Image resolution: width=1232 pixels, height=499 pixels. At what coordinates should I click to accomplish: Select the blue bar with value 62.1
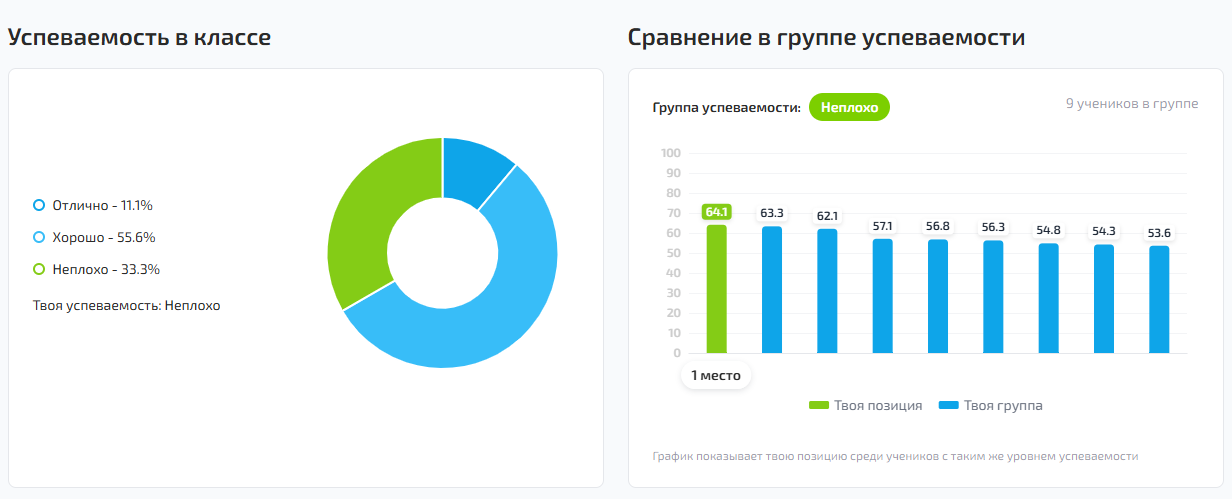[827, 292]
